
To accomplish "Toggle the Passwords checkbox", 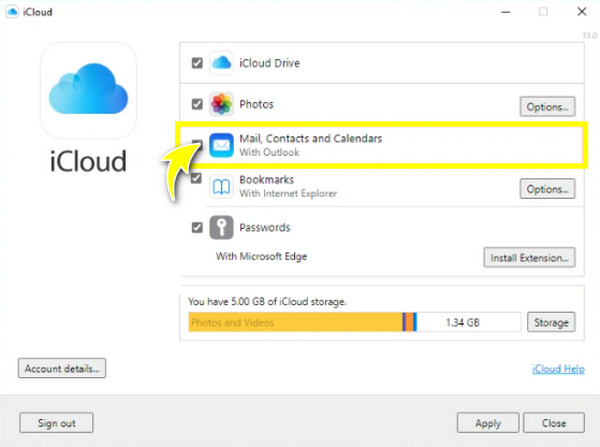I will 197,228.
